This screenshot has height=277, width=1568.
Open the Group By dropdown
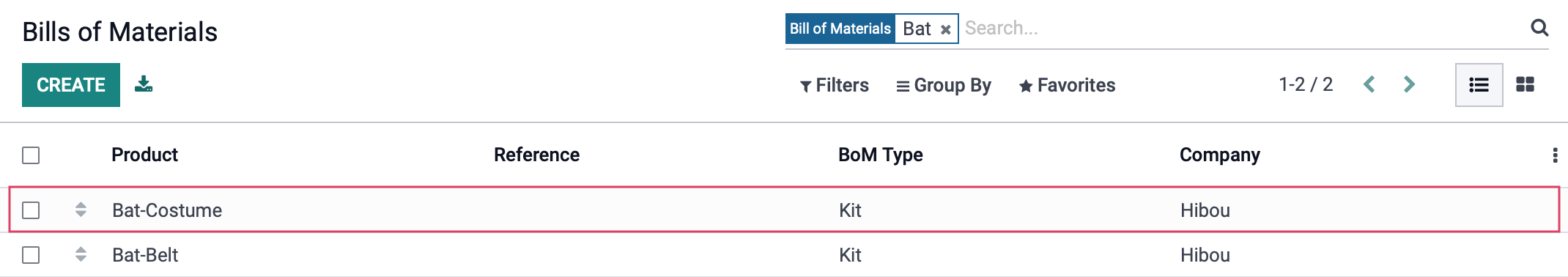click(x=944, y=86)
